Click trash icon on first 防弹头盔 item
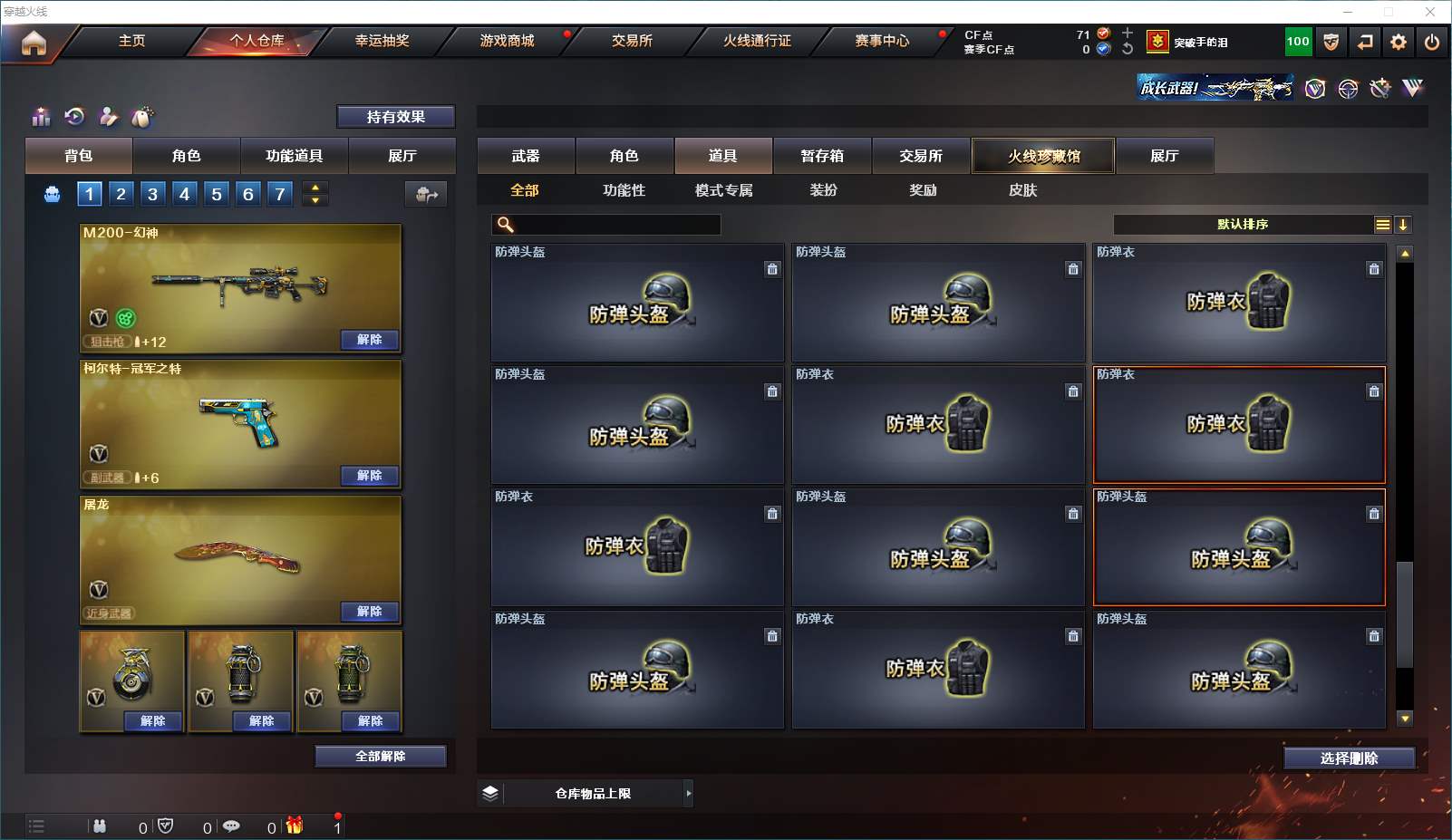Image resolution: width=1452 pixels, height=840 pixels. click(772, 269)
